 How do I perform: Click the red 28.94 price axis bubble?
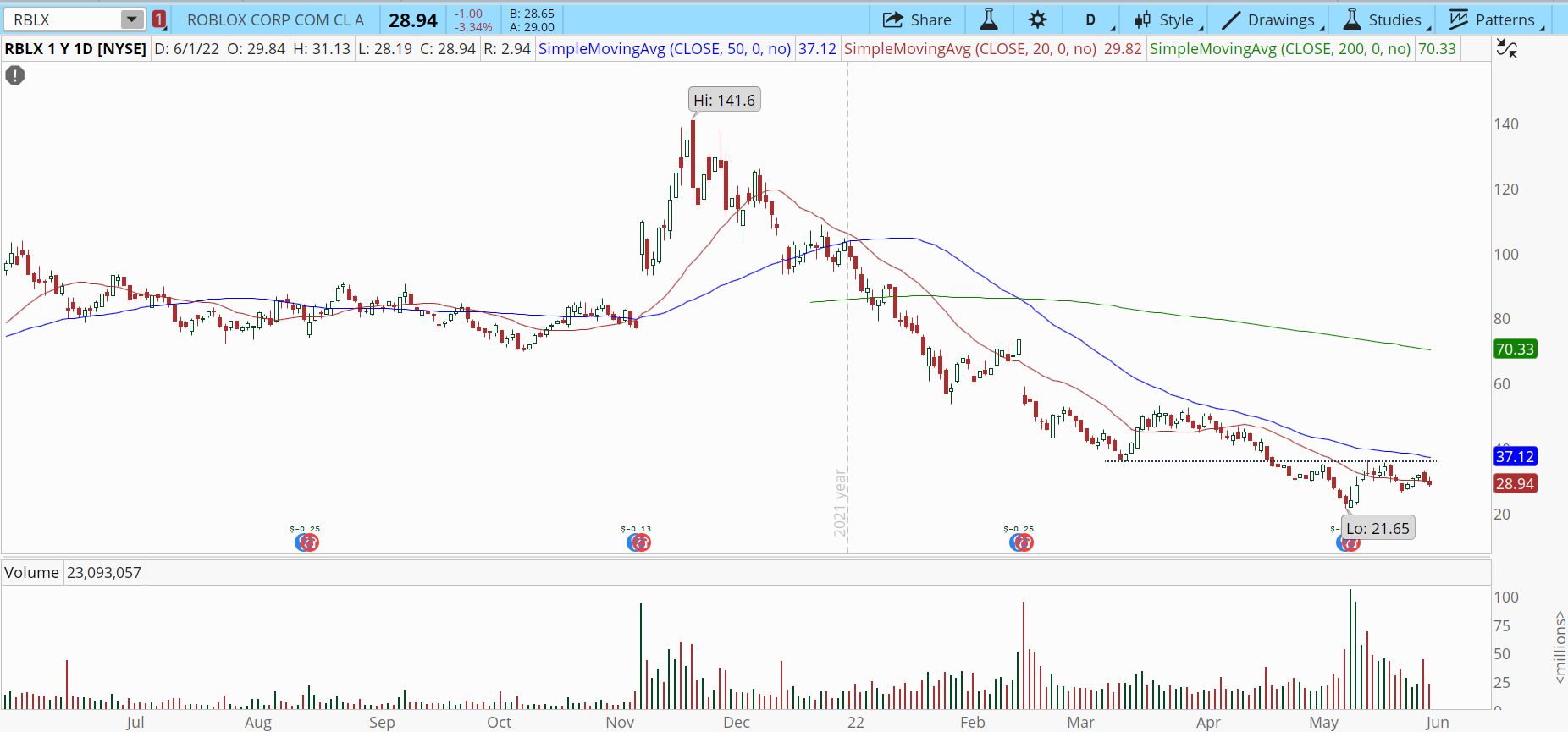[1515, 483]
